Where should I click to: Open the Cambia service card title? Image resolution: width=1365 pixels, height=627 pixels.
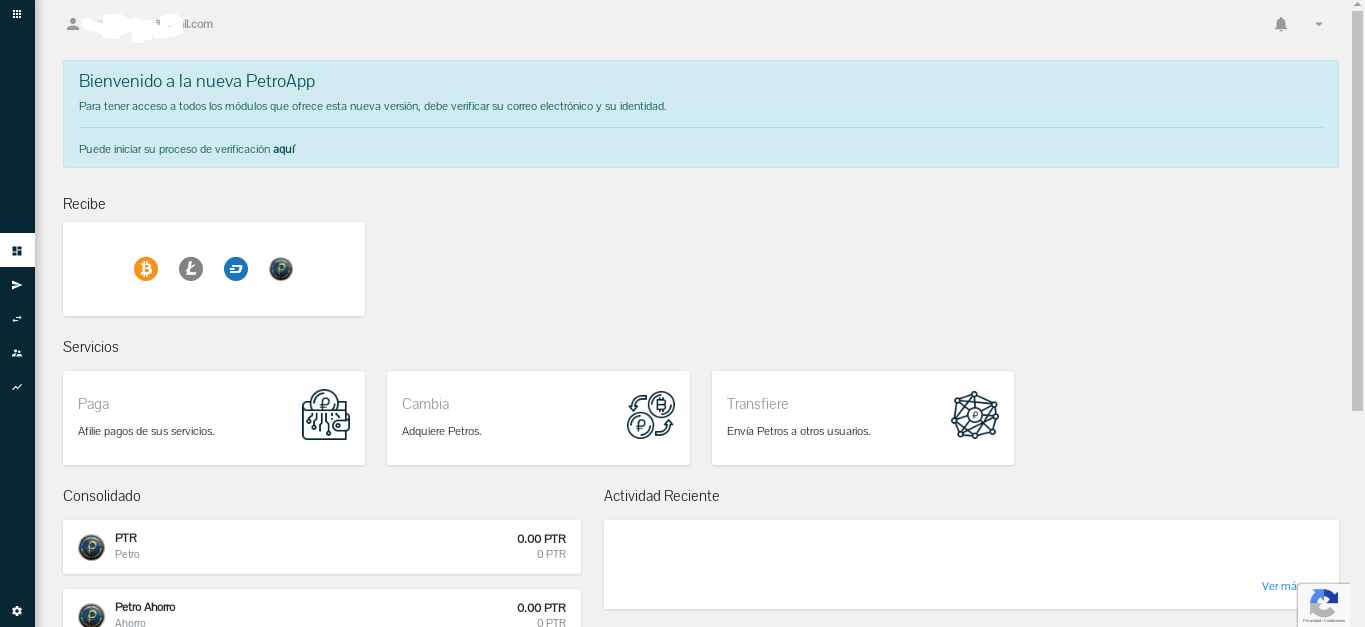(x=425, y=404)
